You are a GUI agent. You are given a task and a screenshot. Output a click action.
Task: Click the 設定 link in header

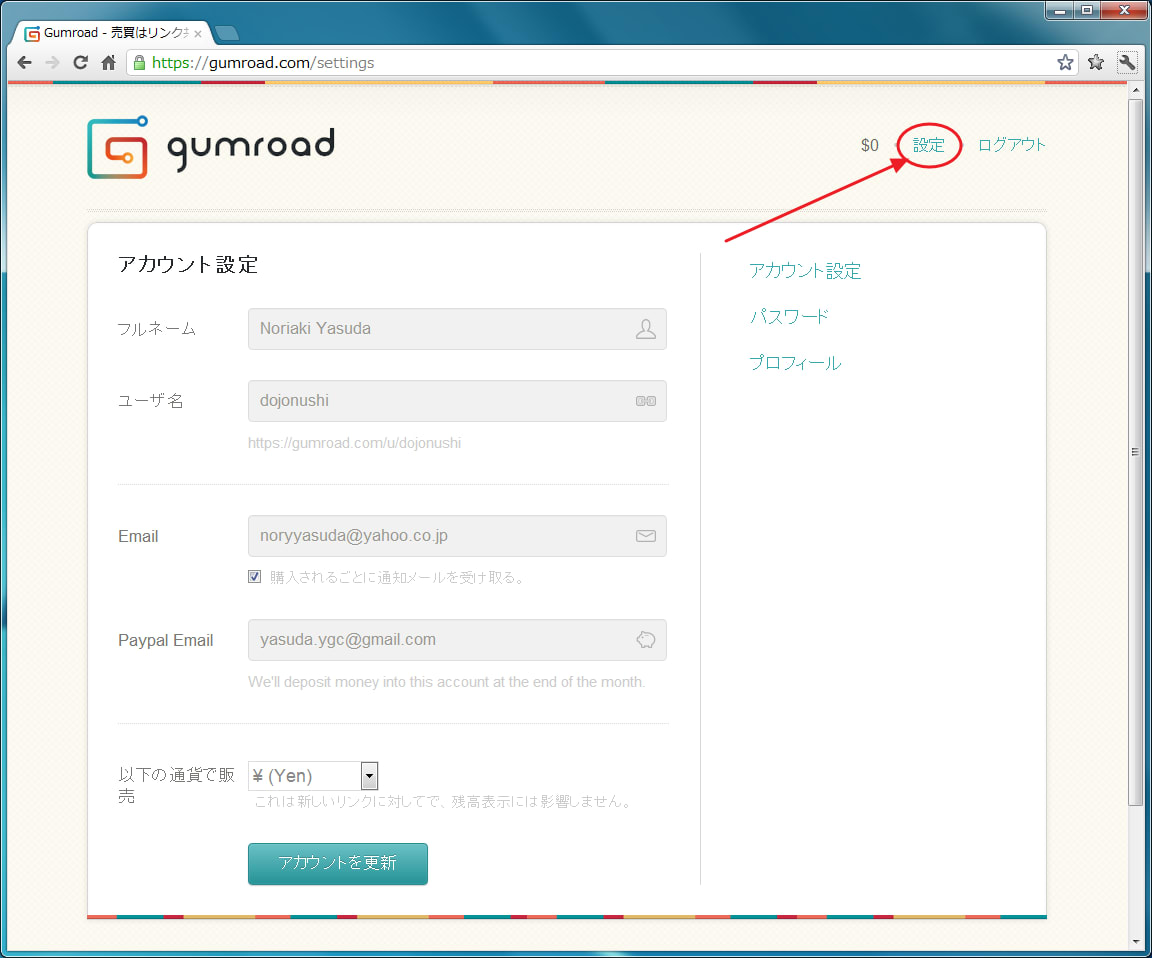(x=928, y=145)
